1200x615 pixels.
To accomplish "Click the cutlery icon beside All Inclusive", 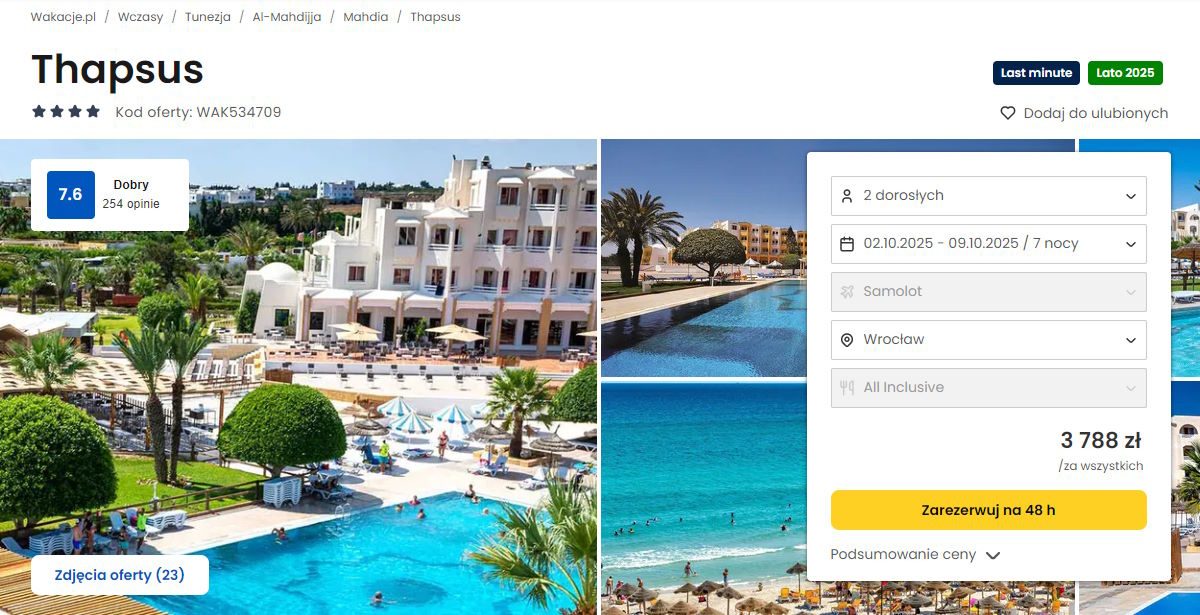I will pyautogui.click(x=847, y=388).
